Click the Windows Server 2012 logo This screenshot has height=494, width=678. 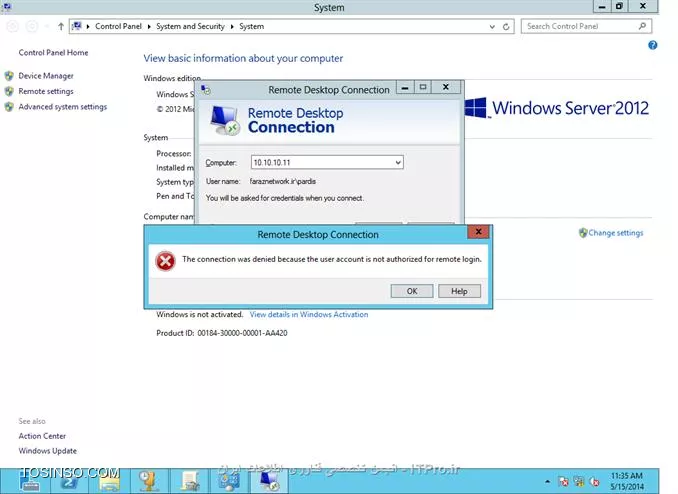tap(557, 108)
